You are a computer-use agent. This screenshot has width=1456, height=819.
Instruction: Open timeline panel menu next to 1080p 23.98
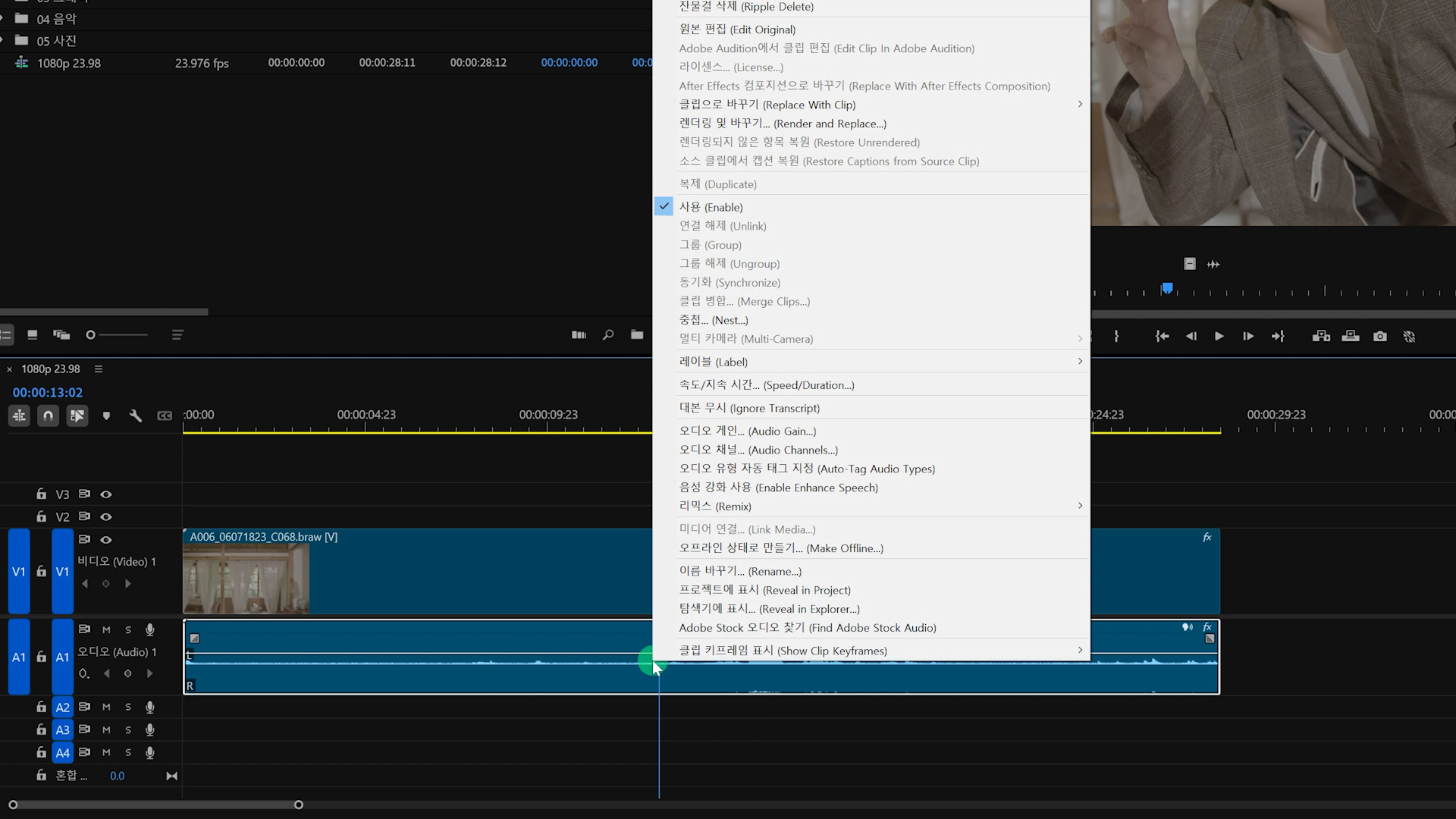[98, 369]
